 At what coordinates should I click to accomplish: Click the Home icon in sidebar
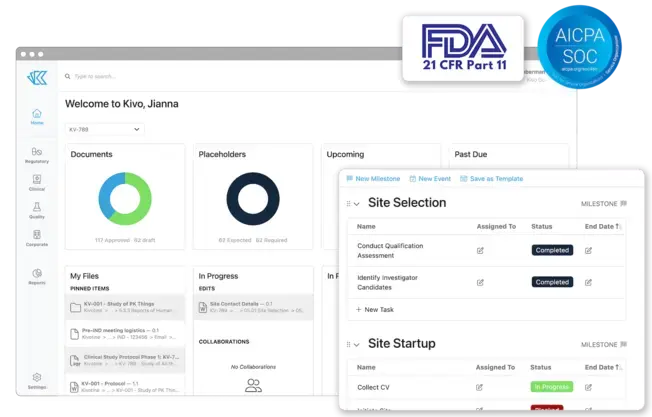click(x=37, y=116)
